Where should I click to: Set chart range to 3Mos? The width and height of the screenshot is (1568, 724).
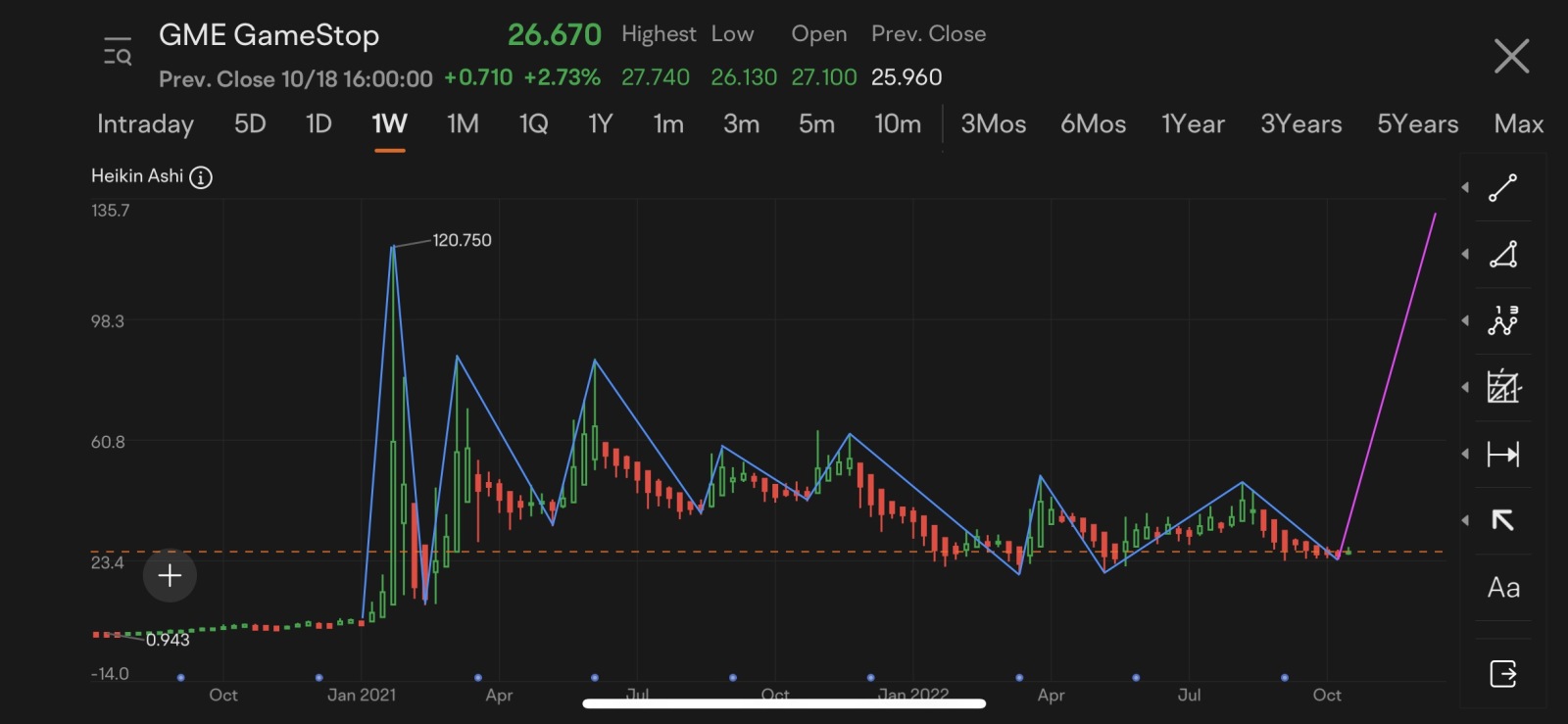pos(993,123)
